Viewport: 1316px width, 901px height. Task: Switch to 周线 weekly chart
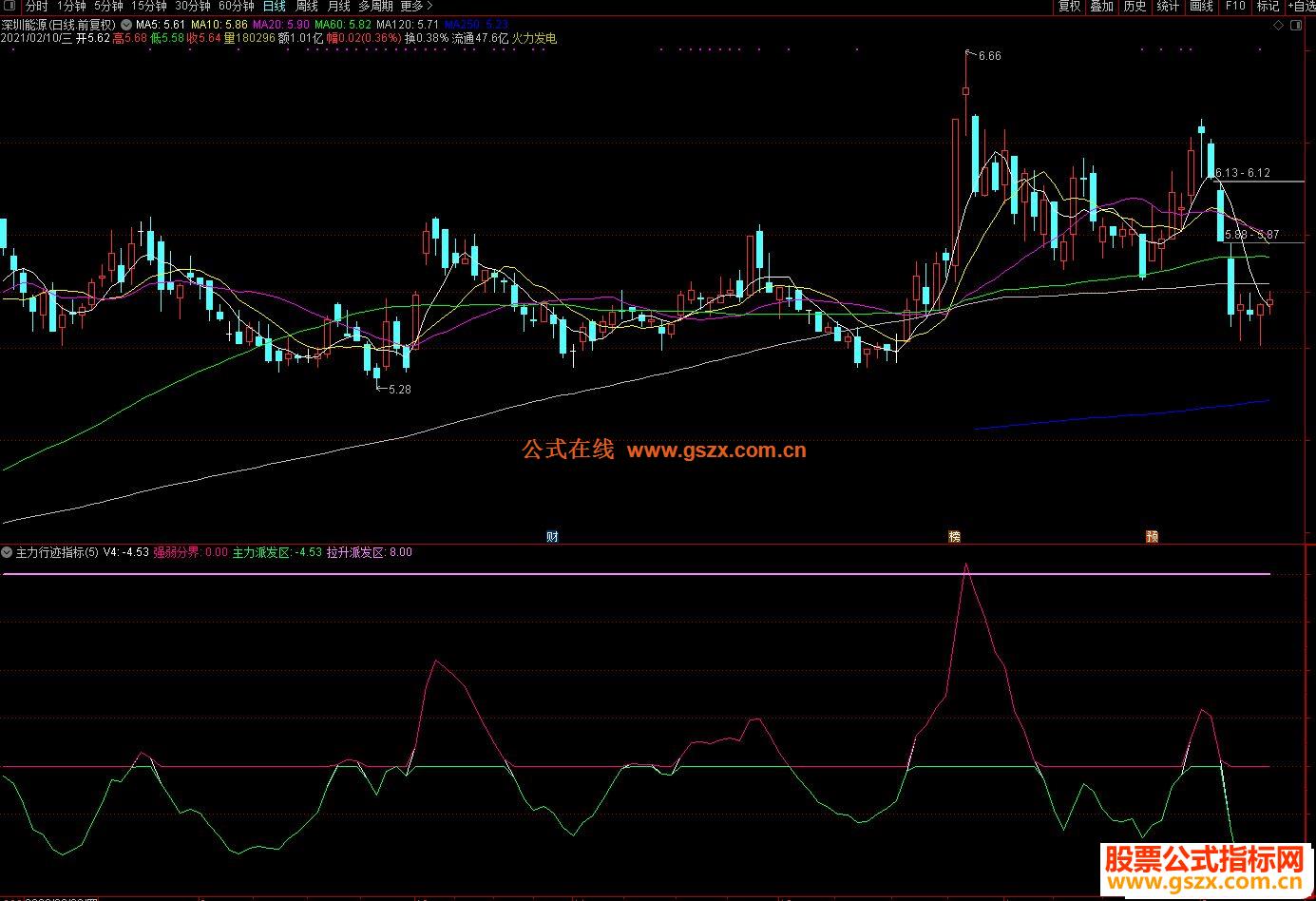pyautogui.click(x=306, y=7)
